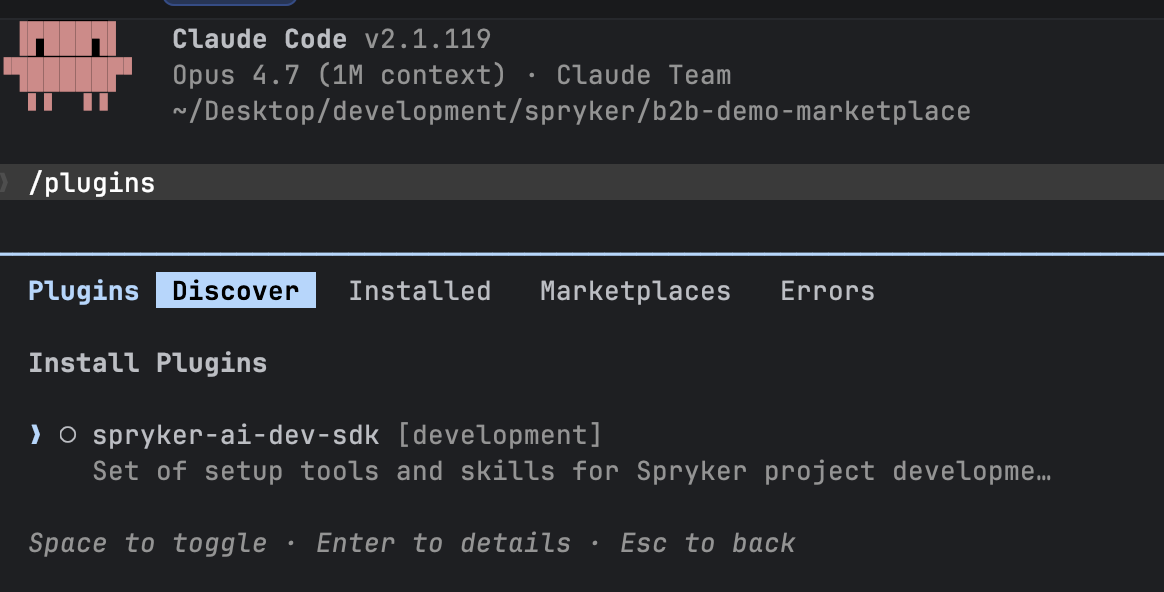Click the Claude Code pixel mascot logo
Viewport: 1164px width, 592px height.
click(x=68, y=65)
